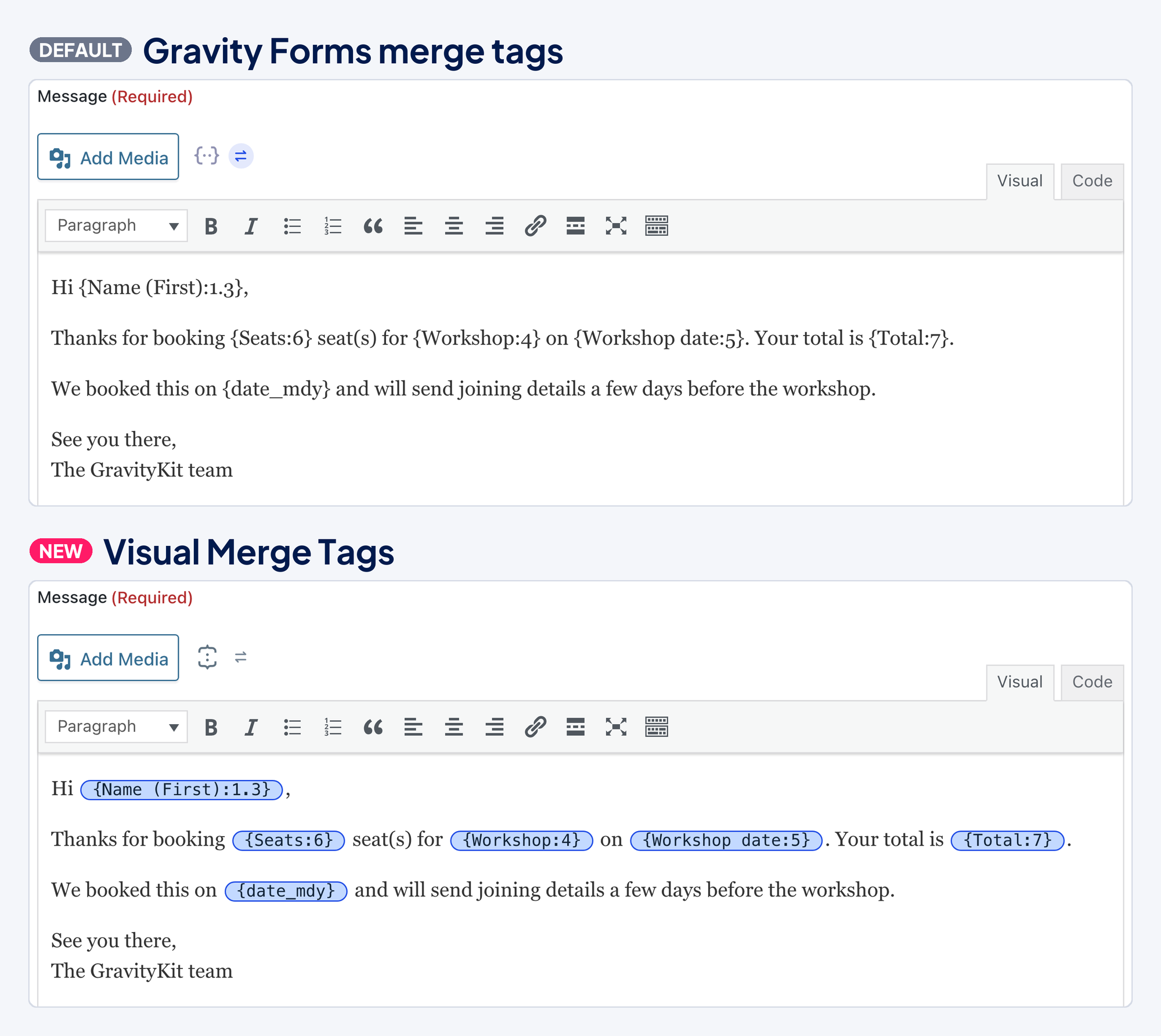Select the {Name (First):1.3} merge tag pill

click(182, 790)
